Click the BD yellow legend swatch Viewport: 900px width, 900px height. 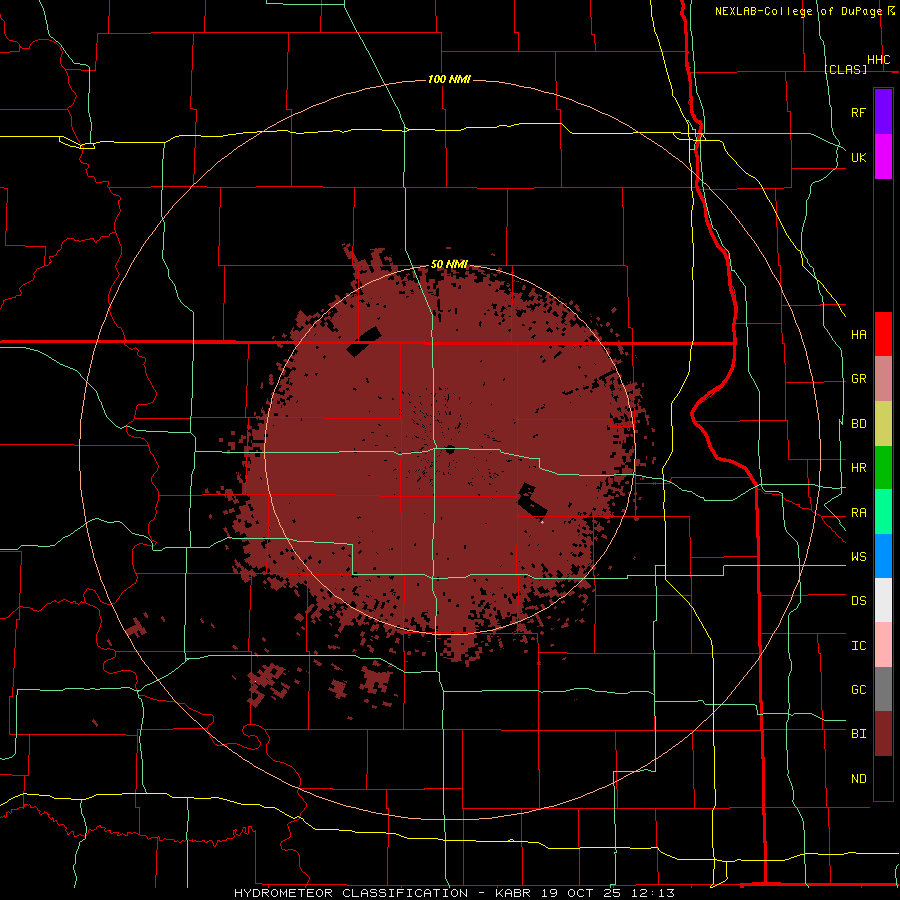pos(883,424)
